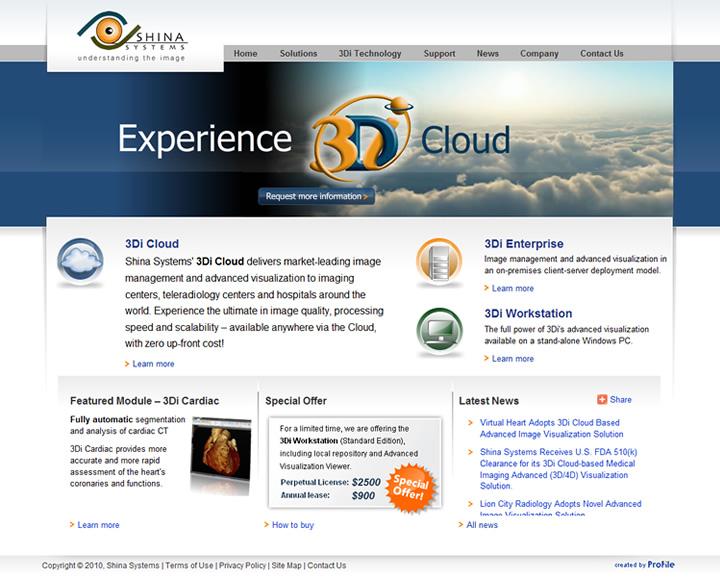Open the Privacy Policy footer link
The image size is (720, 578).
pyautogui.click(x=243, y=566)
